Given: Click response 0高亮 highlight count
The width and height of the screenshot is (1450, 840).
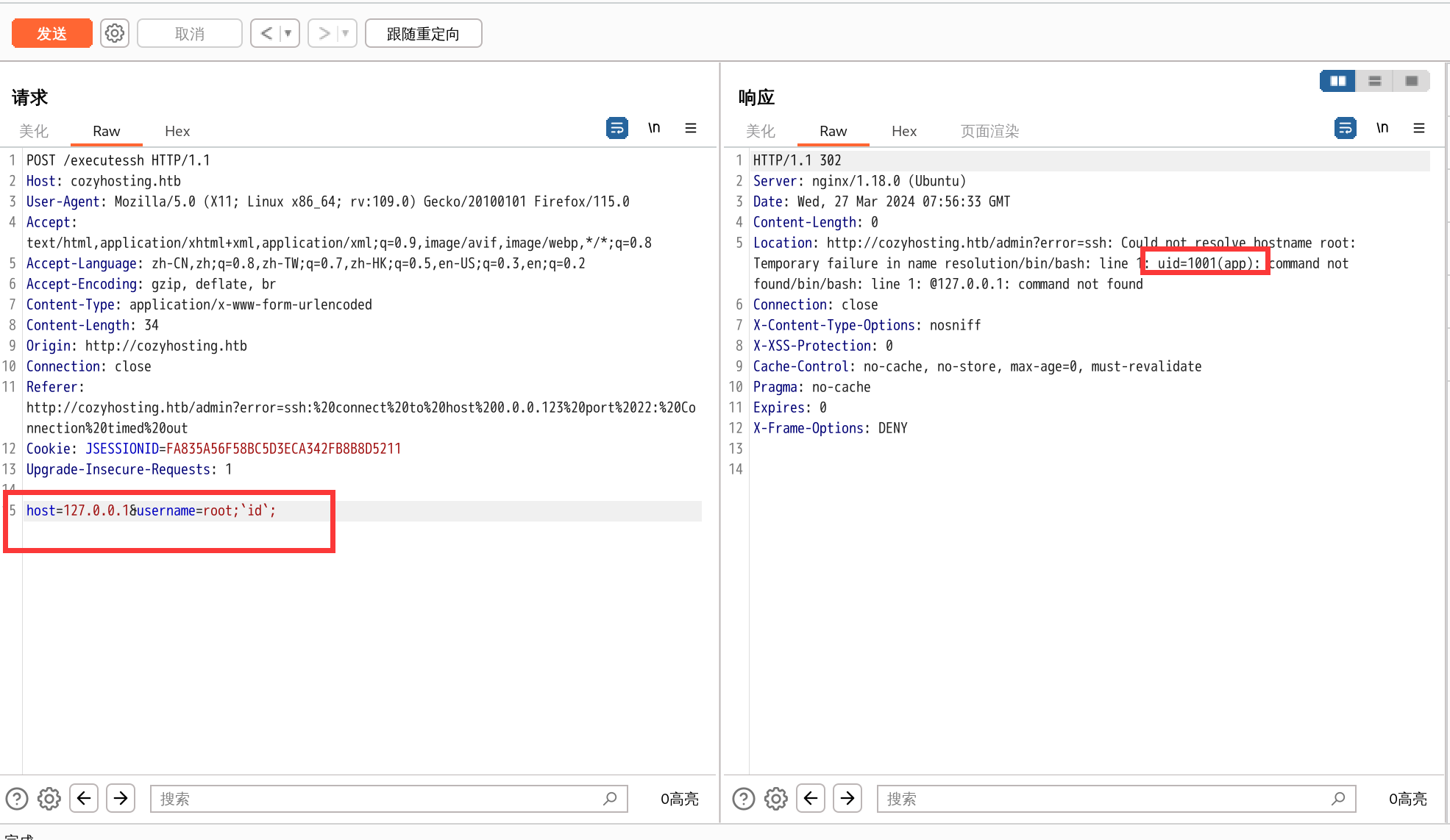Looking at the screenshot, I should pyautogui.click(x=1407, y=799).
